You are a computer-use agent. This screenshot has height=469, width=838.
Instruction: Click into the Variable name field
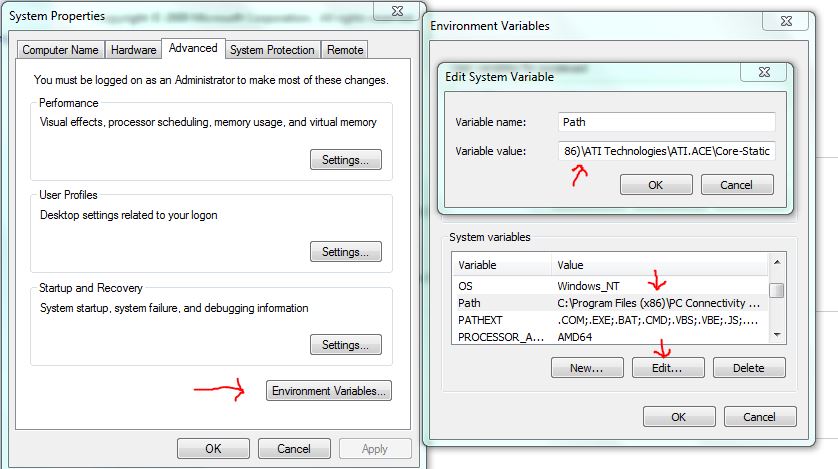(x=667, y=122)
